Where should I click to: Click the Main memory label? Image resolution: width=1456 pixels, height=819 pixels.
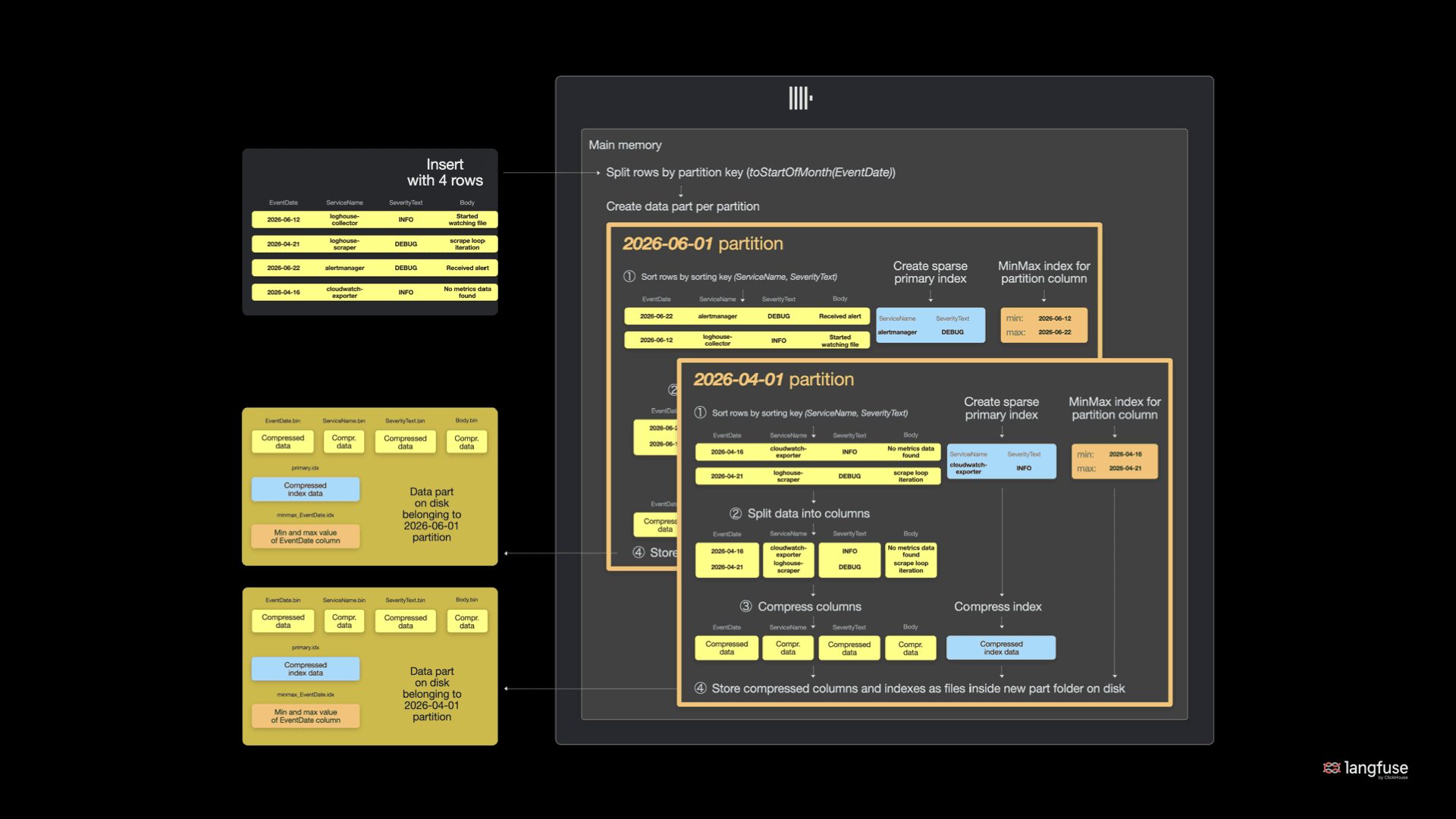pyautogui.click(x=625, y=145)
